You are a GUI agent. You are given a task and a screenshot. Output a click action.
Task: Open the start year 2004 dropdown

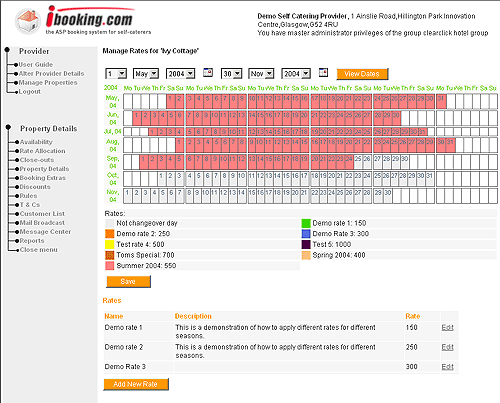(x=180, y=74)
